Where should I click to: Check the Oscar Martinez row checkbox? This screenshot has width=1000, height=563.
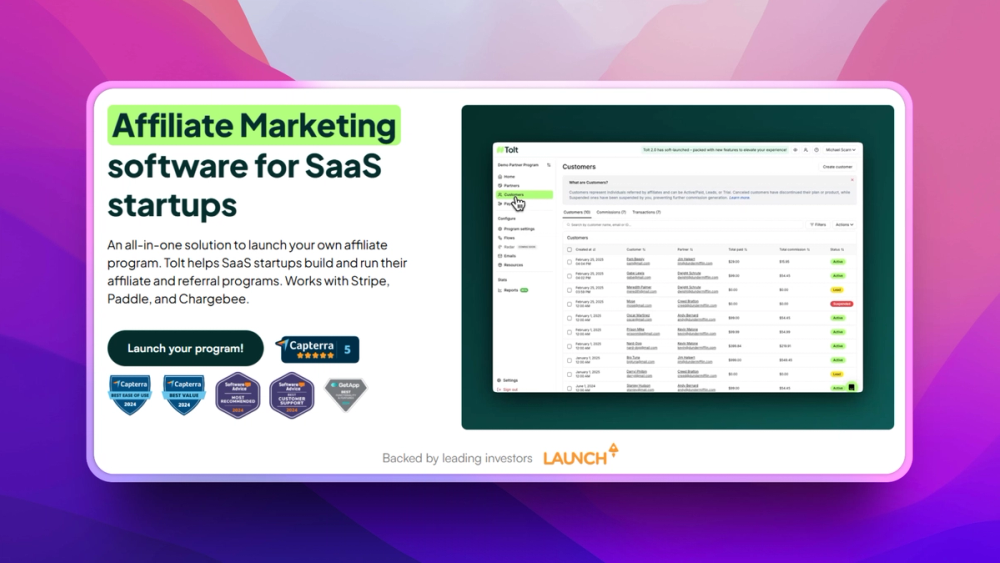tap(570, 318)
